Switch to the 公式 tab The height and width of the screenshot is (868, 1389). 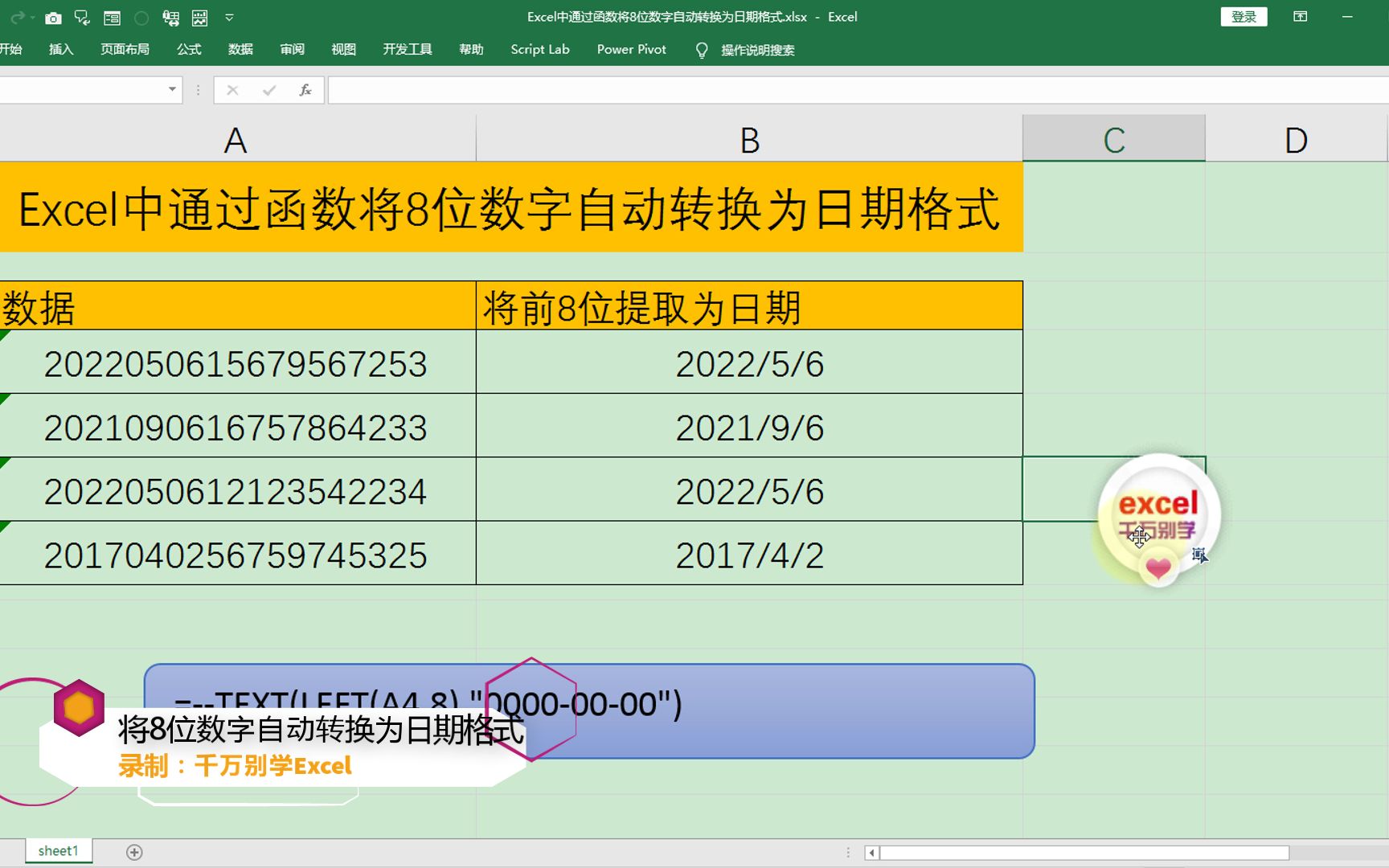189,49
